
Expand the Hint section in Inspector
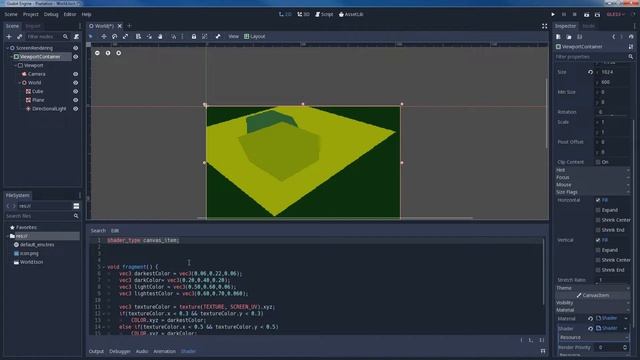592,170
